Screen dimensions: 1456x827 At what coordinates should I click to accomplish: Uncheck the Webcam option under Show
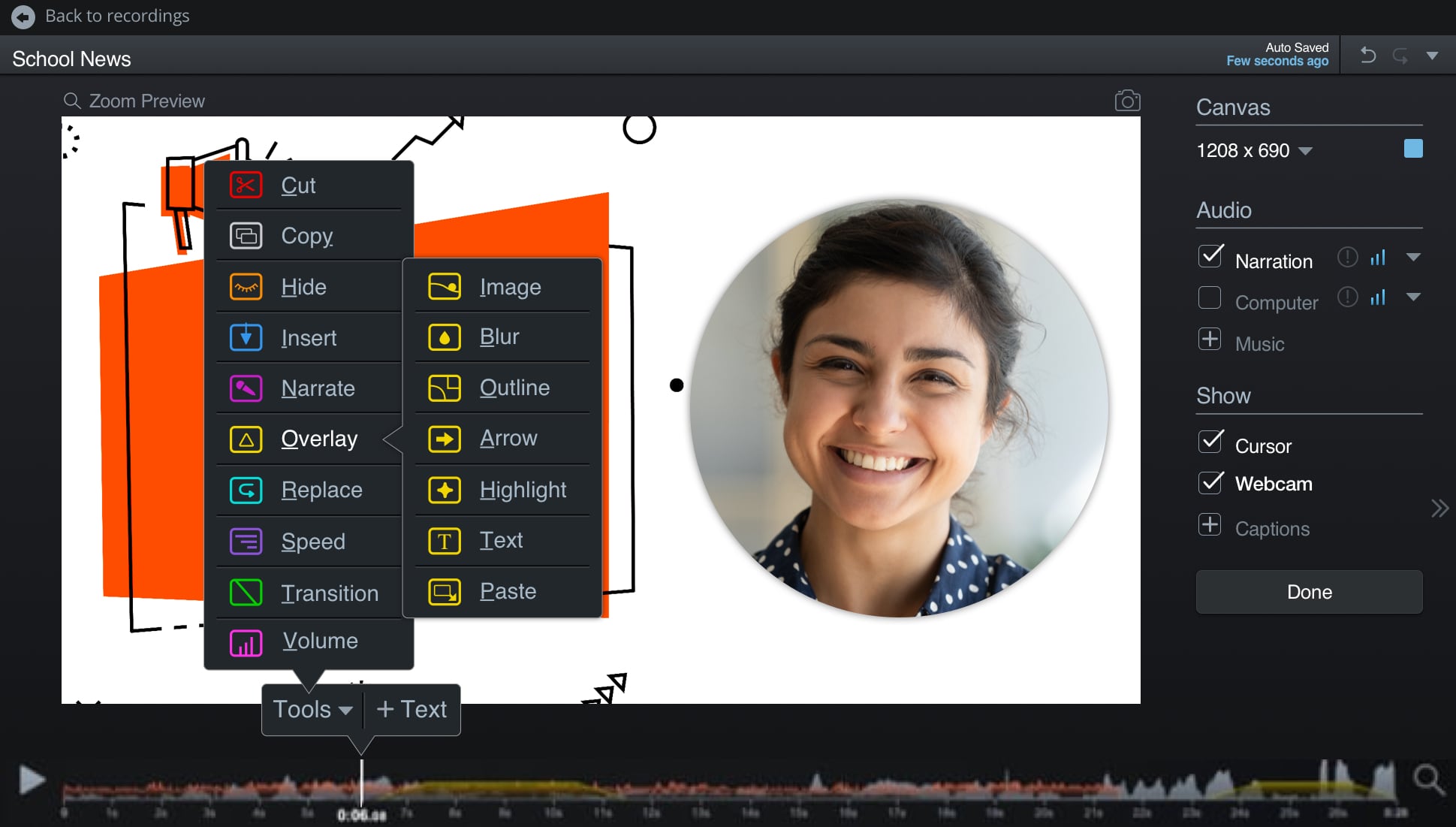point(1210,483)
